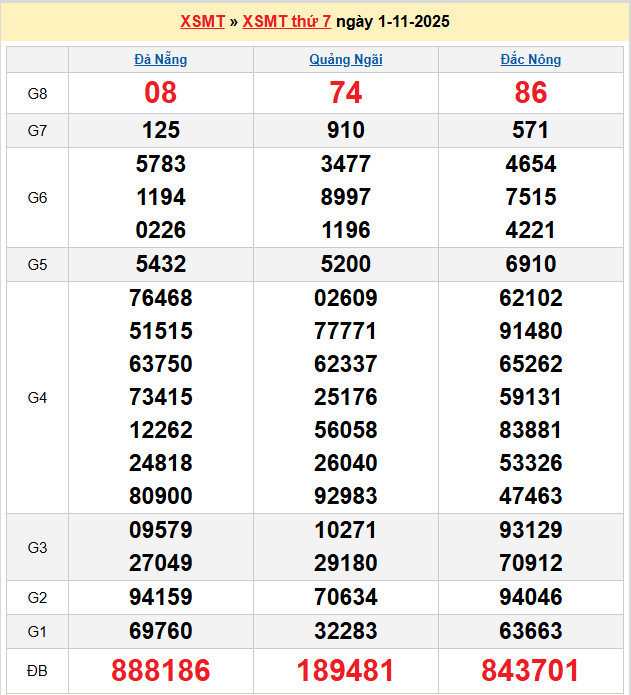Open the Đà Nẵng province link
This screenshot has height=695, width=631.
160,59
